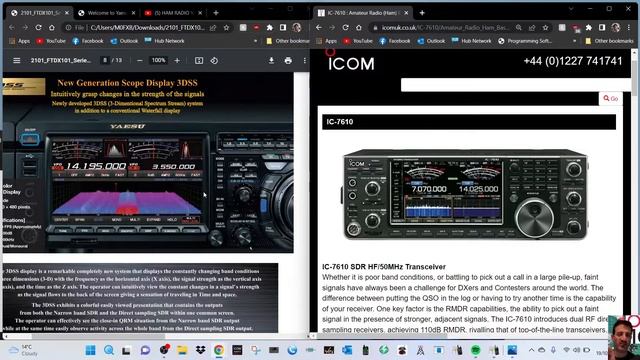Open Other bookmarks folder in Icom window
Viewport: 640px width, 360px height.
pos(609,41)
